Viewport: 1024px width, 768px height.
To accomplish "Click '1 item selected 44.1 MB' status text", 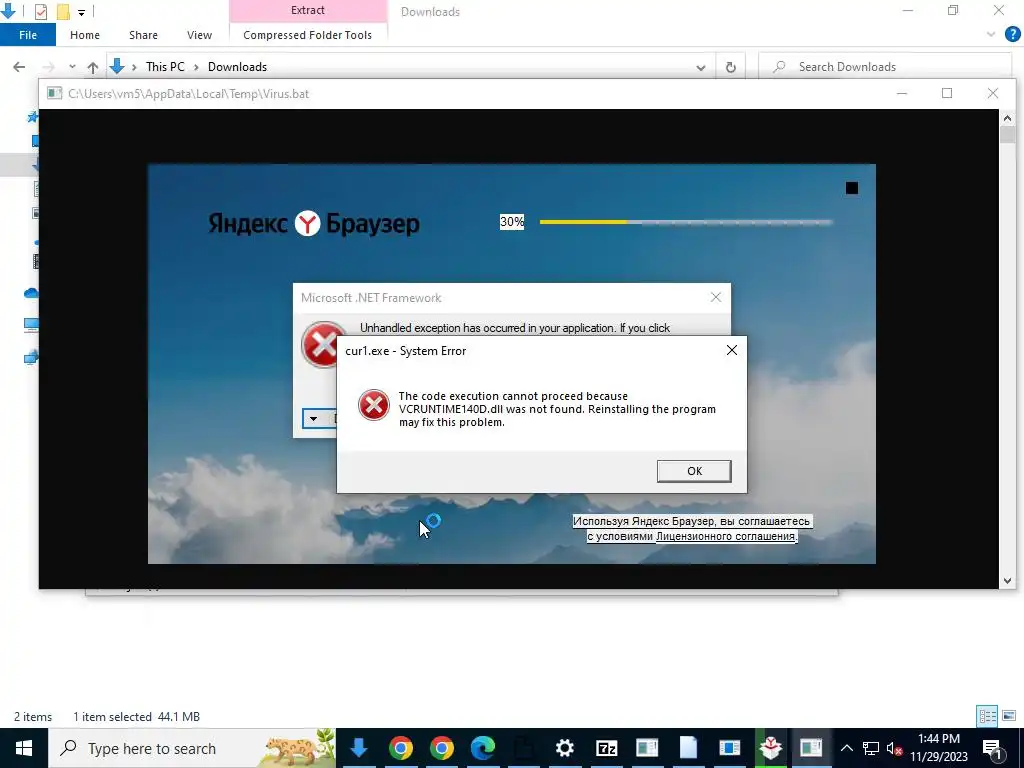I will pos(136,716).
